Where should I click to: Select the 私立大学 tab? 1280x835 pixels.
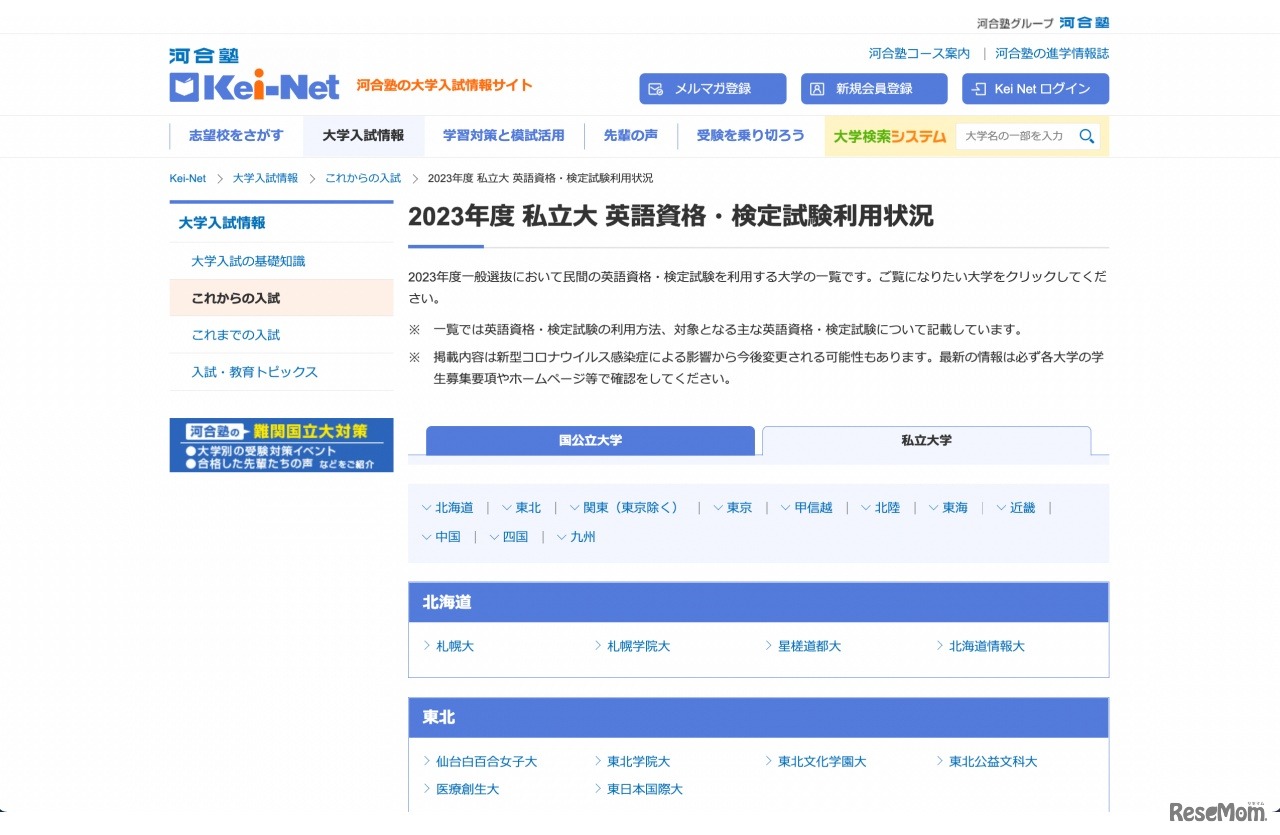pyautogui.click(x=926, y=441)
